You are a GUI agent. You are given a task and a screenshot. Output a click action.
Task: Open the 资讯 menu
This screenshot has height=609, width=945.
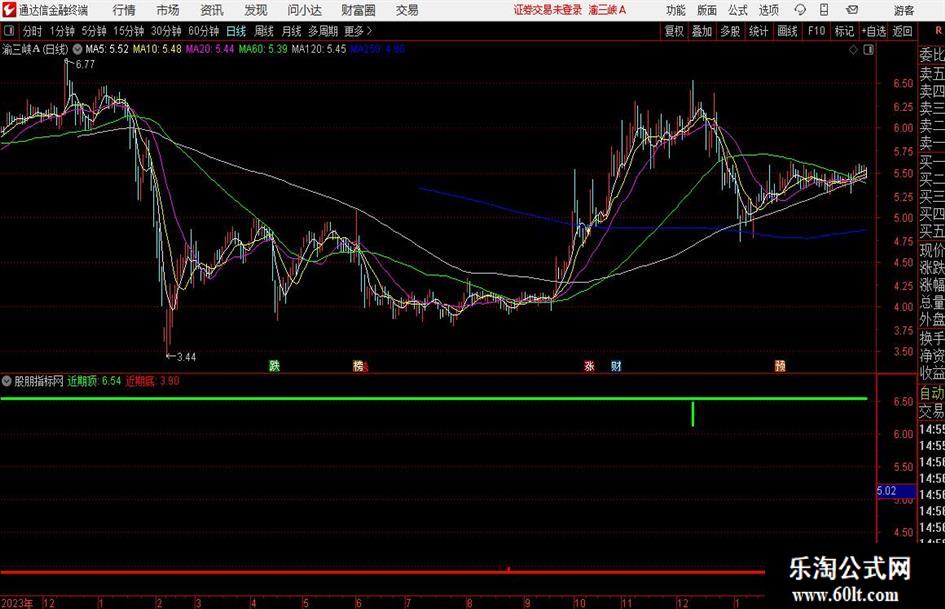click(x=212, y=10)
